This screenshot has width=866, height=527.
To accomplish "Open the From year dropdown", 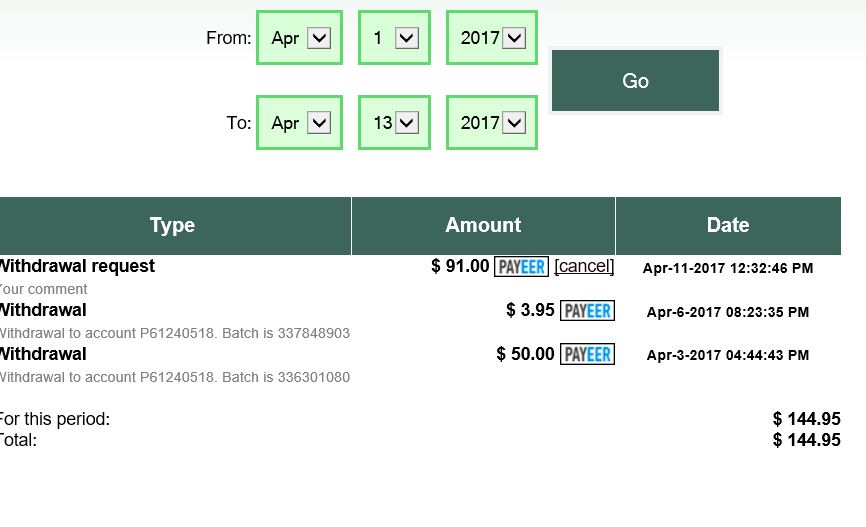I will point(492,38).
